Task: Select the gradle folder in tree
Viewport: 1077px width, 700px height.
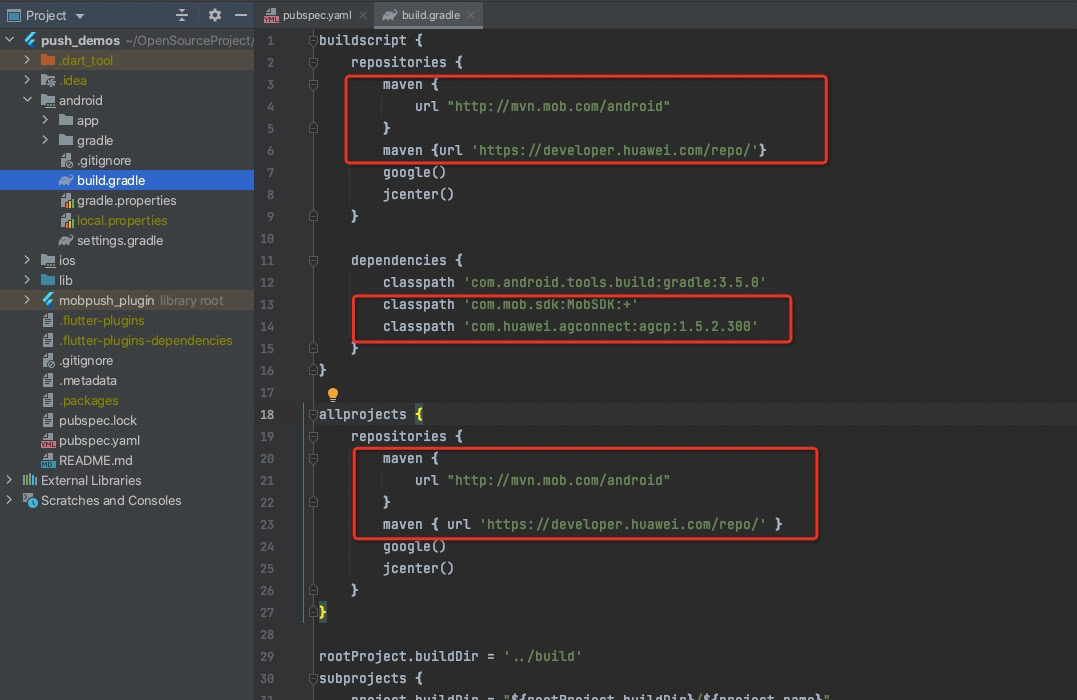Action: tap(95, 140)
